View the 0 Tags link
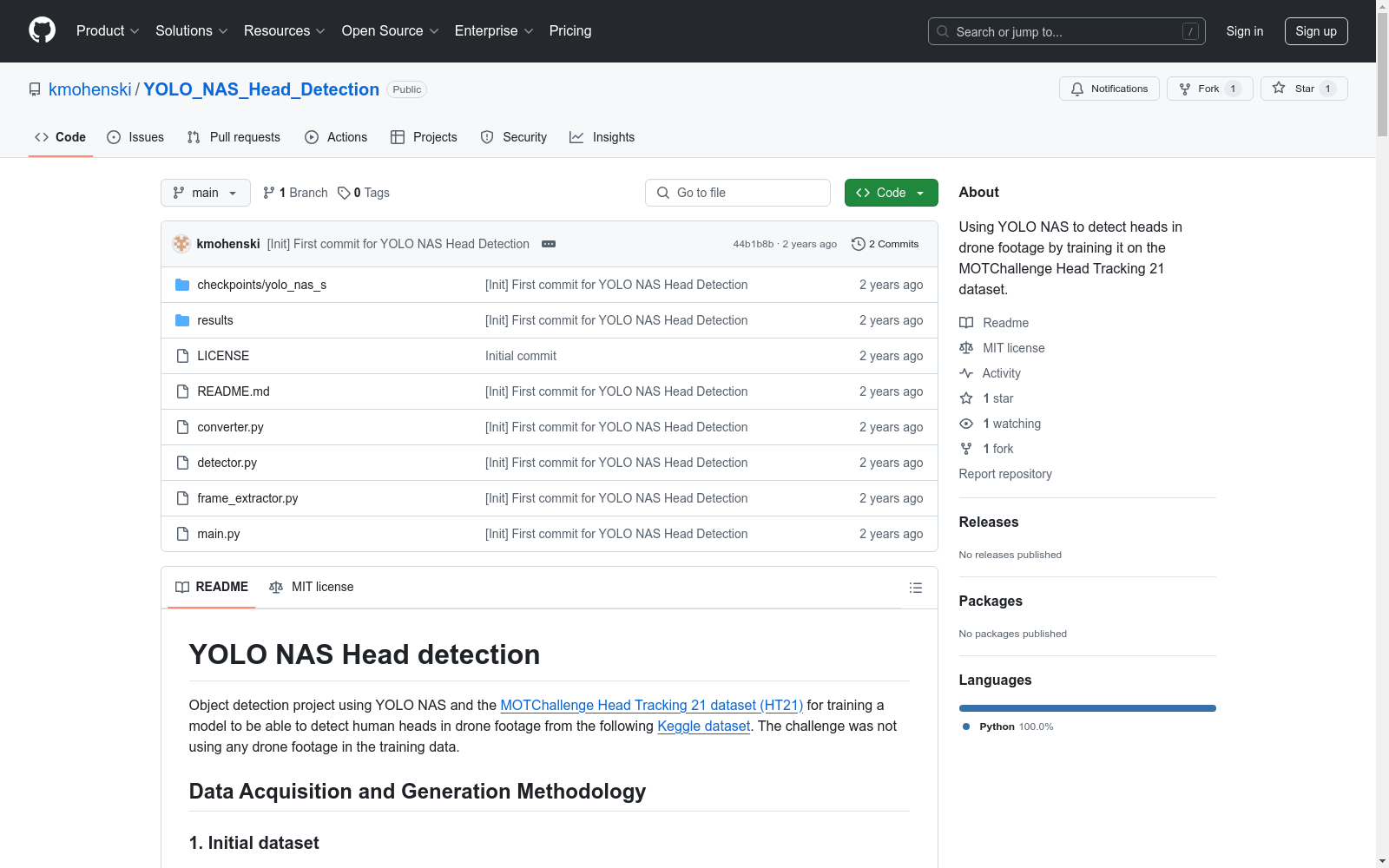Screen dimensions: 1389x868 click(x=363, y=193)
